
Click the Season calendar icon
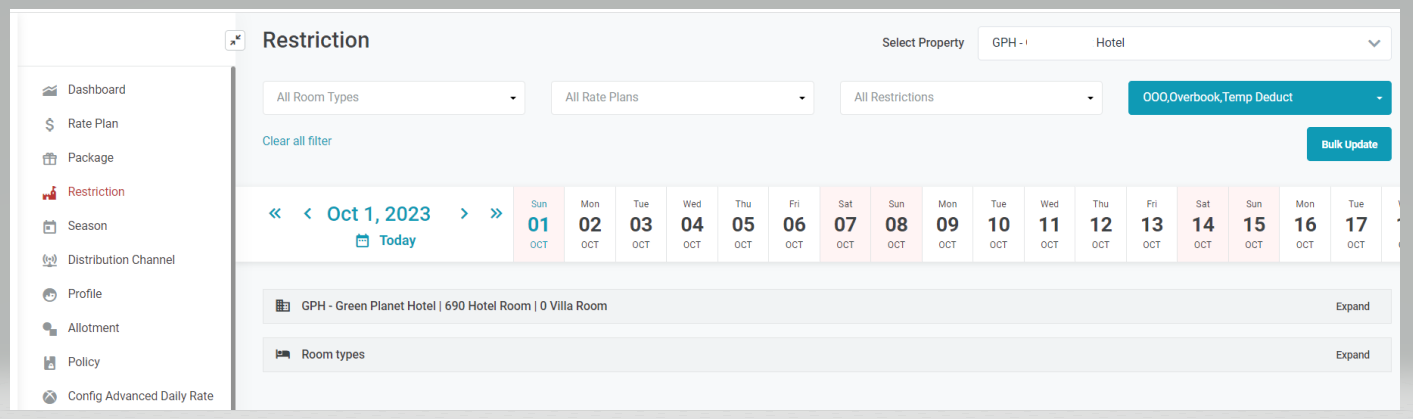(49, 226)
